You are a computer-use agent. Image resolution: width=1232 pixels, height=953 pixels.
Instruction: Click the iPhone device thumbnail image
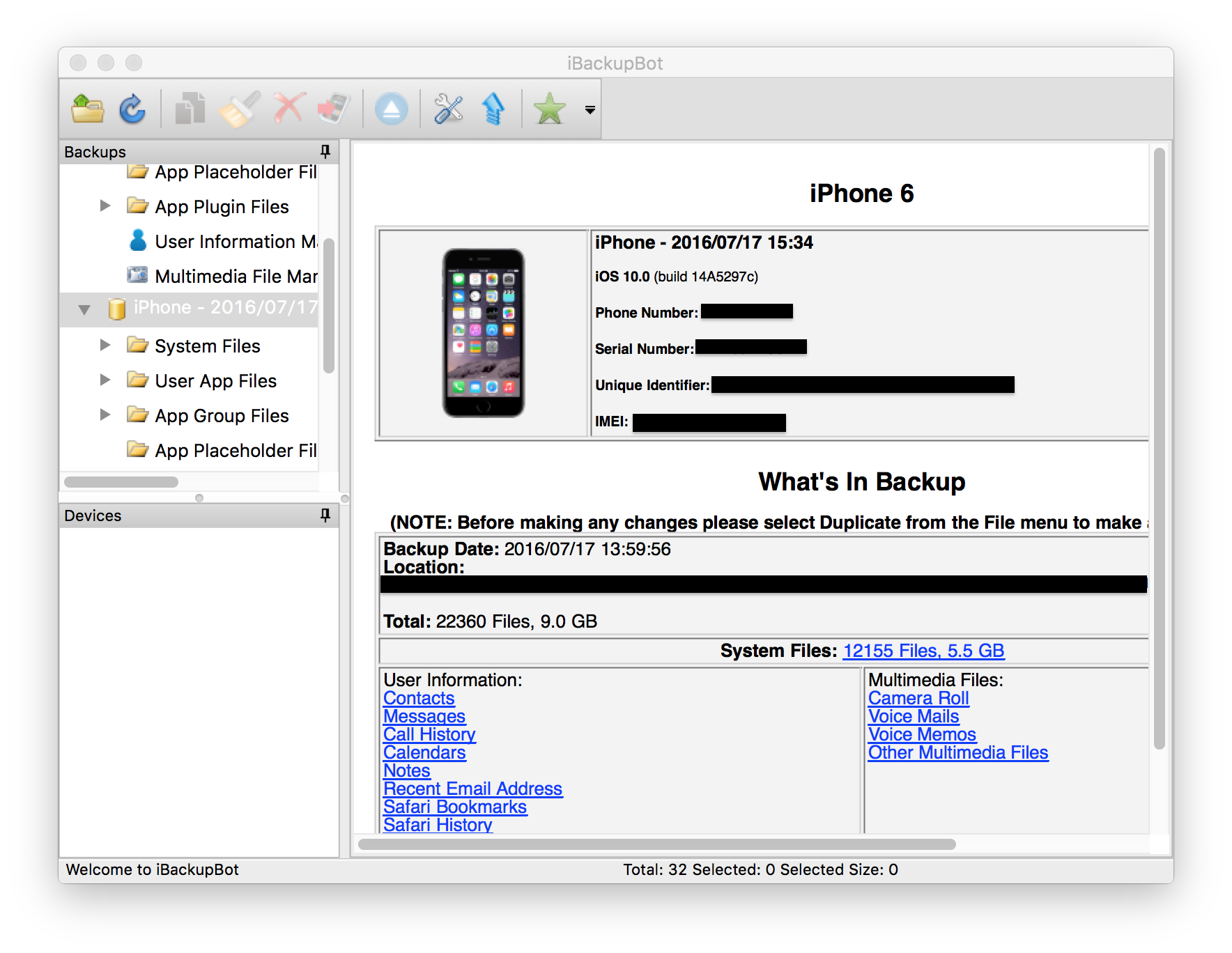click(484, 333)
